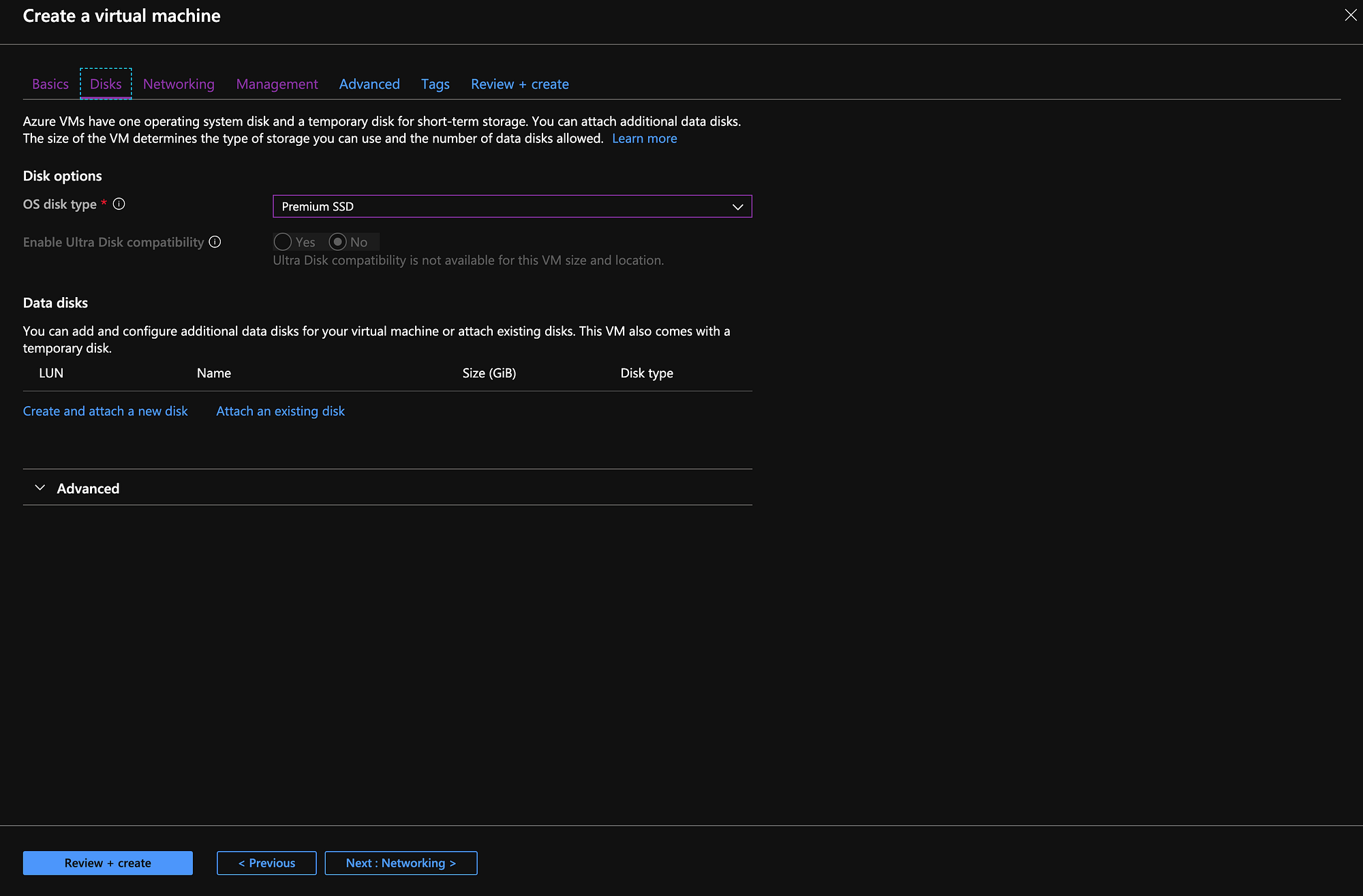Select No for Ultra Disk compatibility

tap(337, 242)
